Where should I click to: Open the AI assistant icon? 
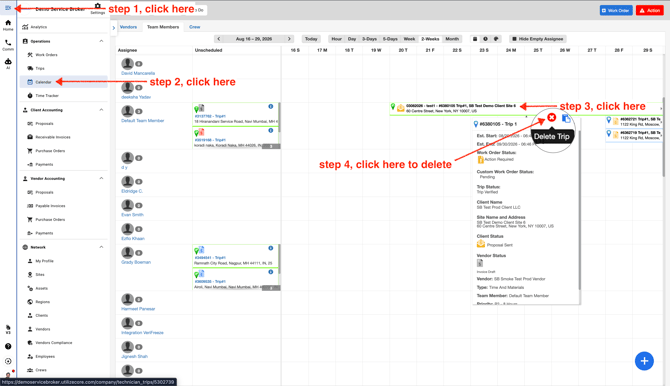pyautogui.click(x=8, y=63)
